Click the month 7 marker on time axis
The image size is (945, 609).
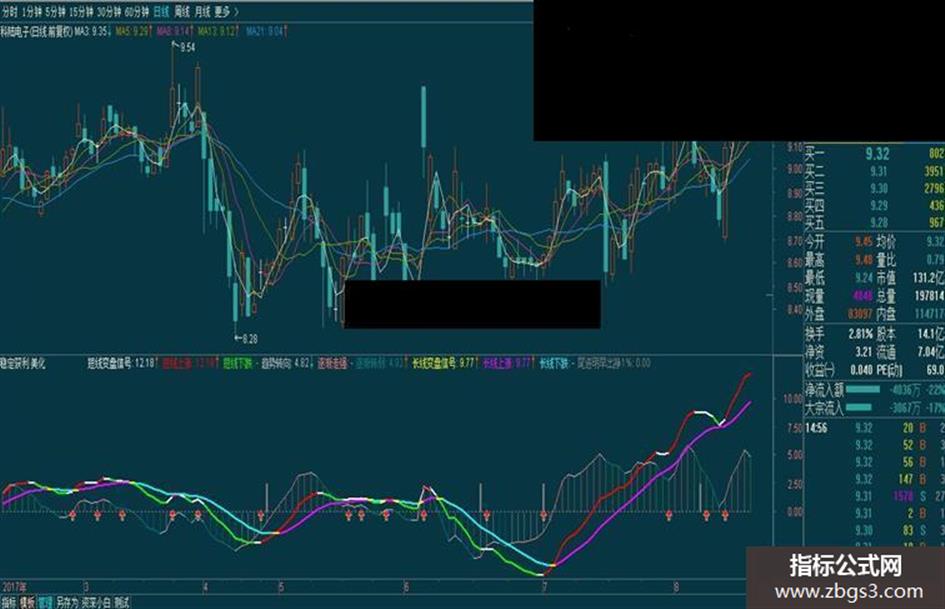(x=545, y=587)
